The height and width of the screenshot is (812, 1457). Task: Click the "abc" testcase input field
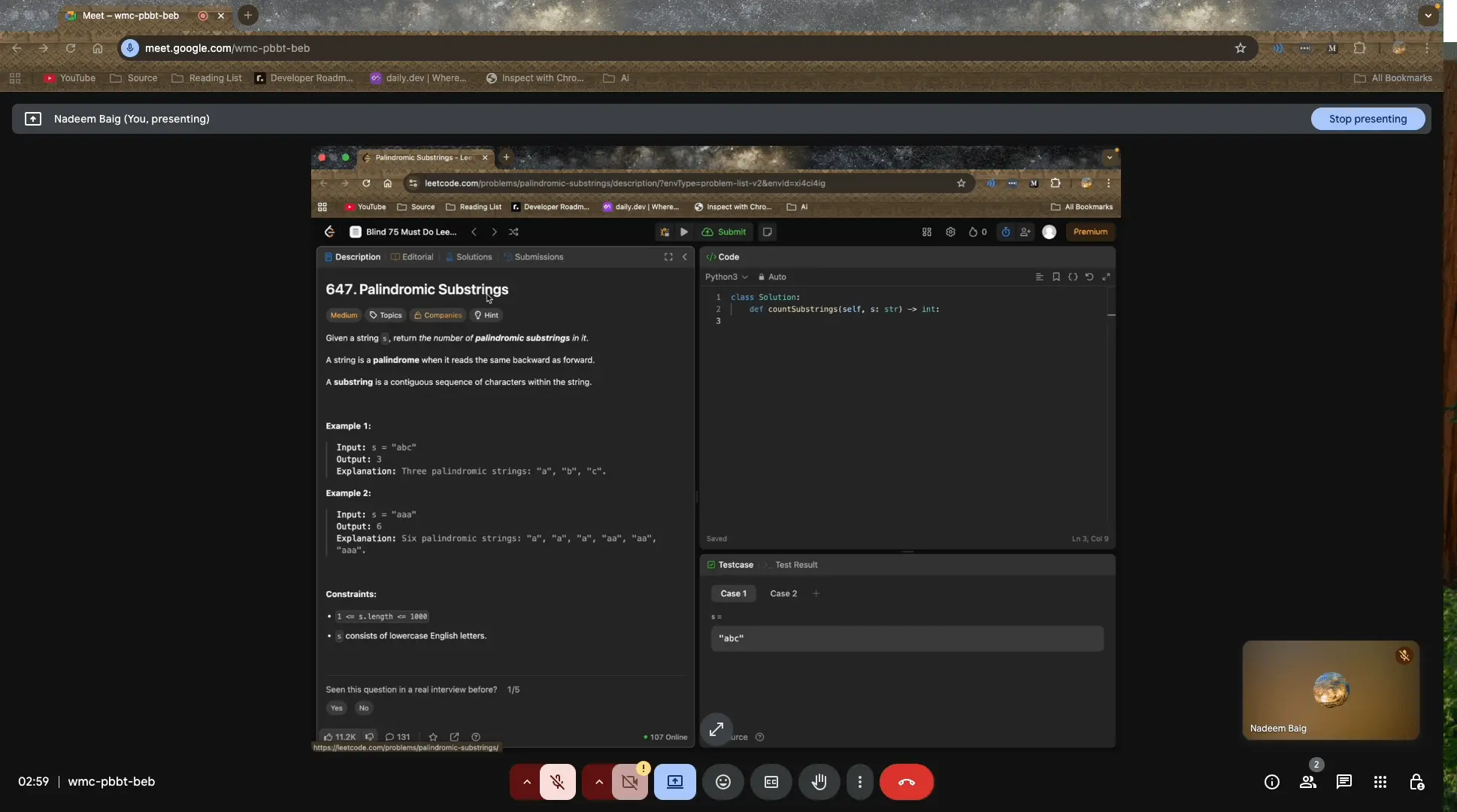click(x=907, y=638)
